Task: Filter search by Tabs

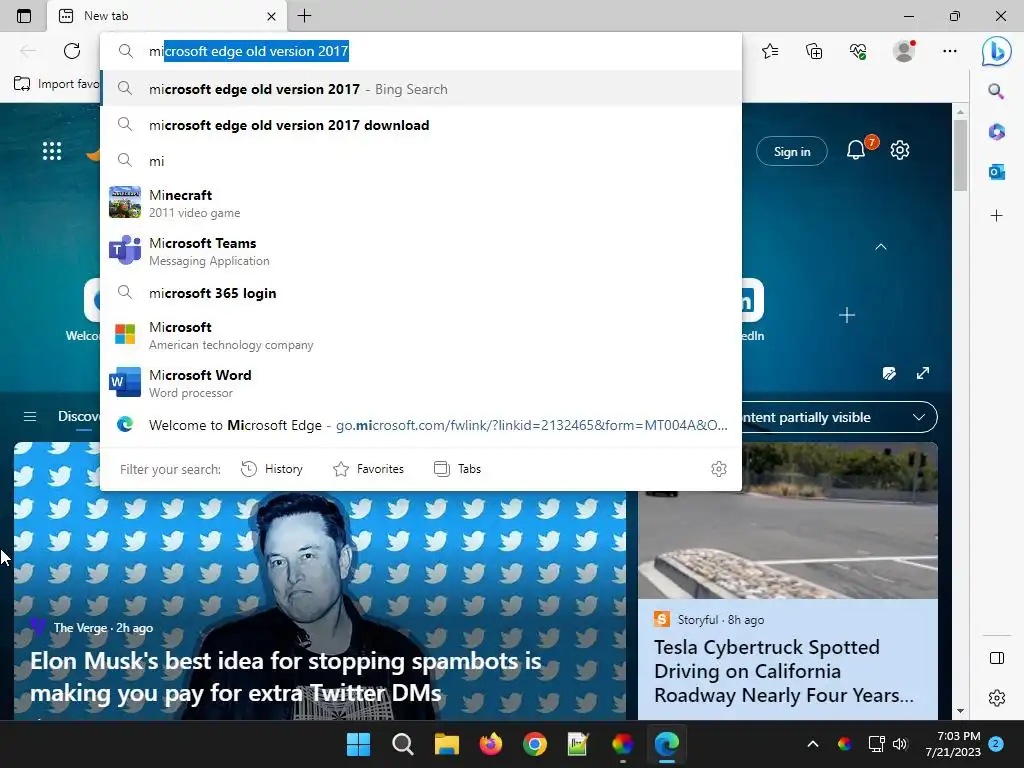Action: [457, 469]
